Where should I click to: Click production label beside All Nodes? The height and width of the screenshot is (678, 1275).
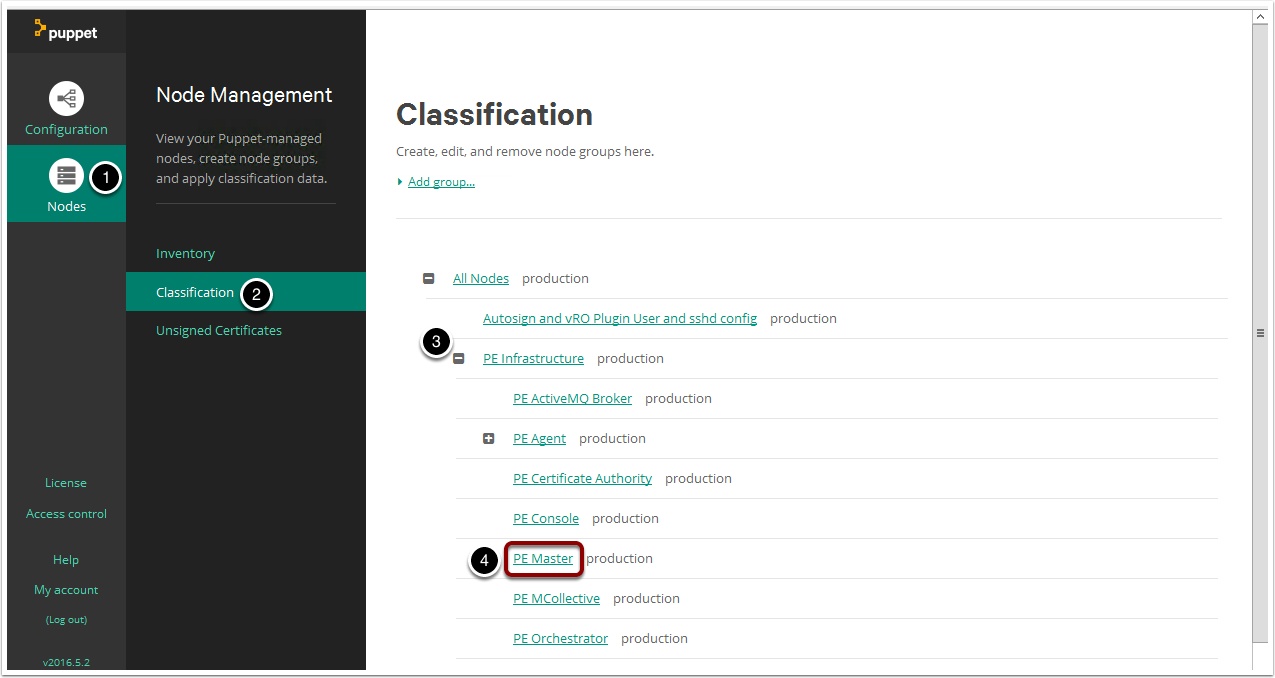click(x=555, y=279)
